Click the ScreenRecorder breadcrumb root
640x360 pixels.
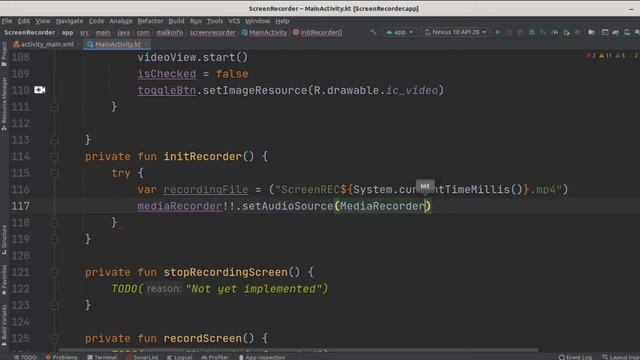(29, 32)
